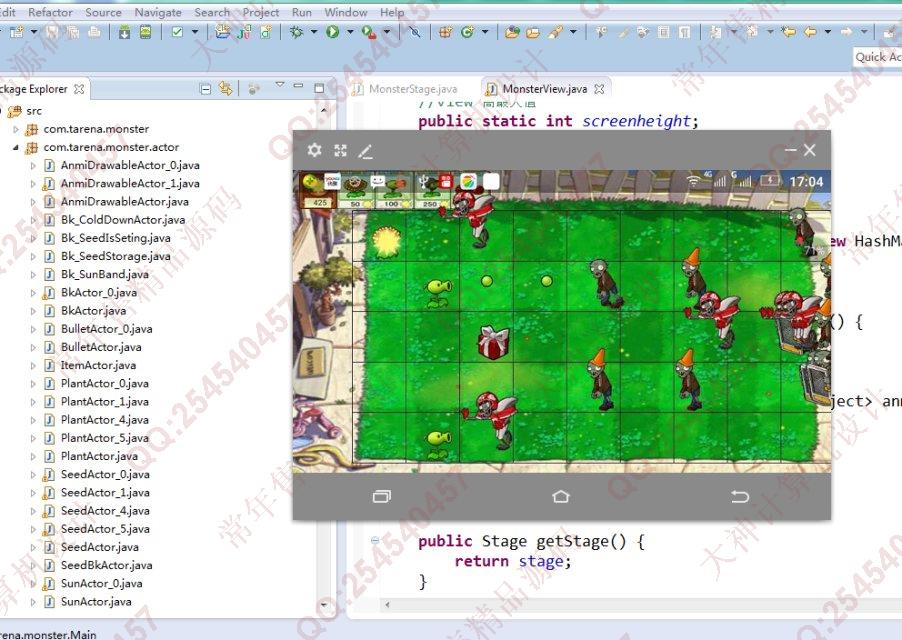Toggle Skip All Breakpoints
Image resolution: width=902 pixels, height=640 pixels.
click(x=415, y=32)
